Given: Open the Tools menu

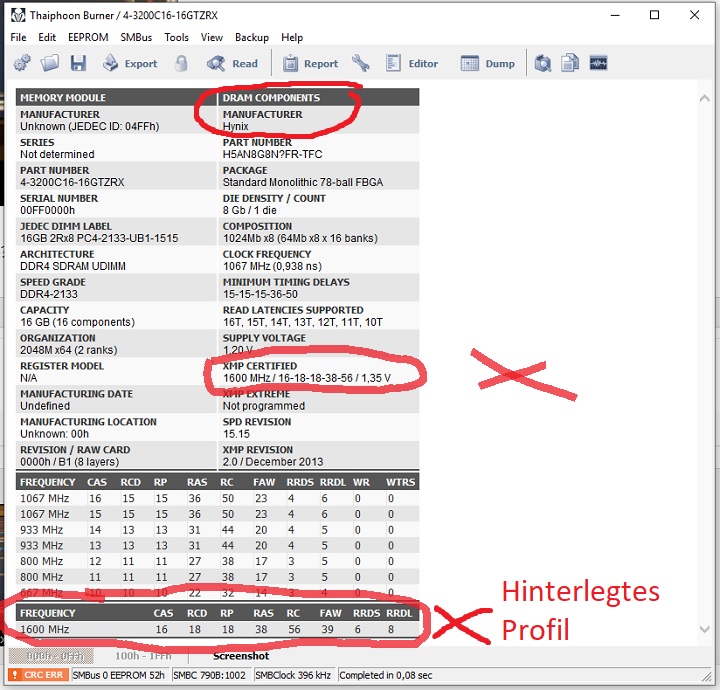Looking at the screenshot, I should pos(176,37).
